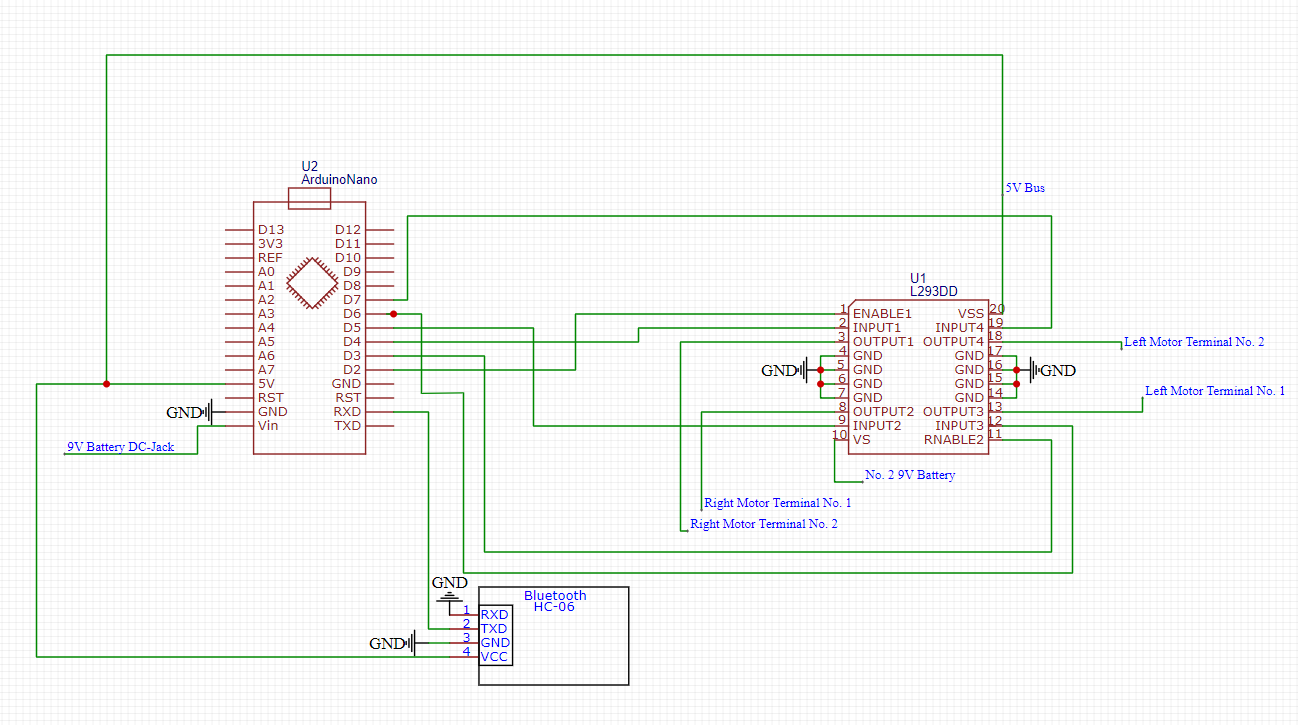The height and width of the screenshot is (725, 1298).
Task: Select the L293DD component name
Action: tap(933, 291)
